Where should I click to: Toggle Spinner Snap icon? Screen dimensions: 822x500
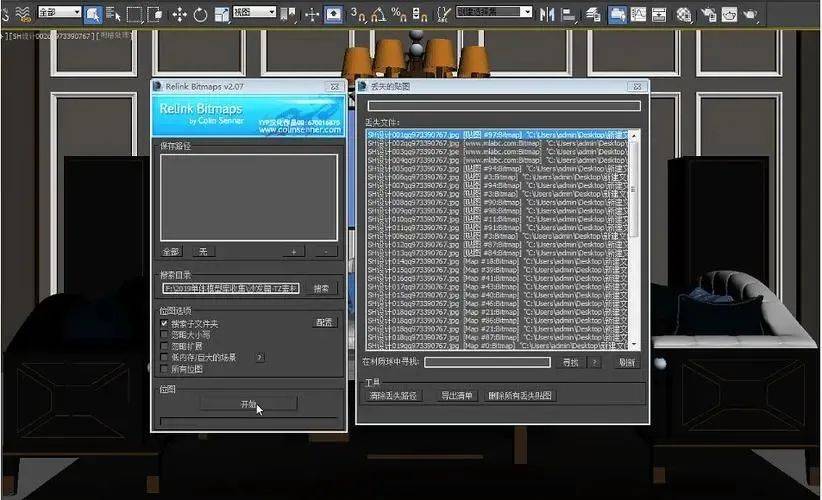[x=419, y=14]
